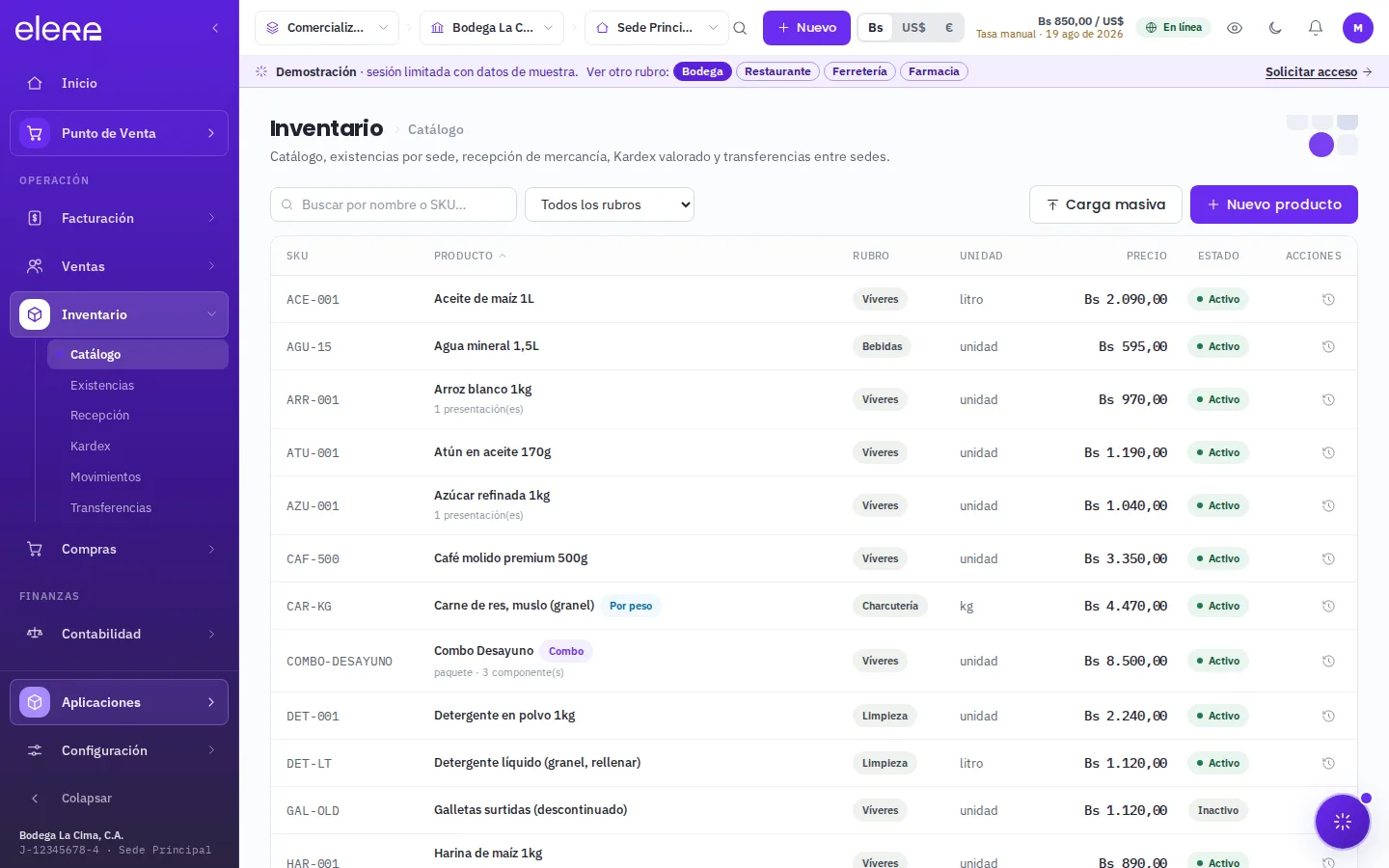
Task: Click Carga masiva button
Action: [1105, 204]
